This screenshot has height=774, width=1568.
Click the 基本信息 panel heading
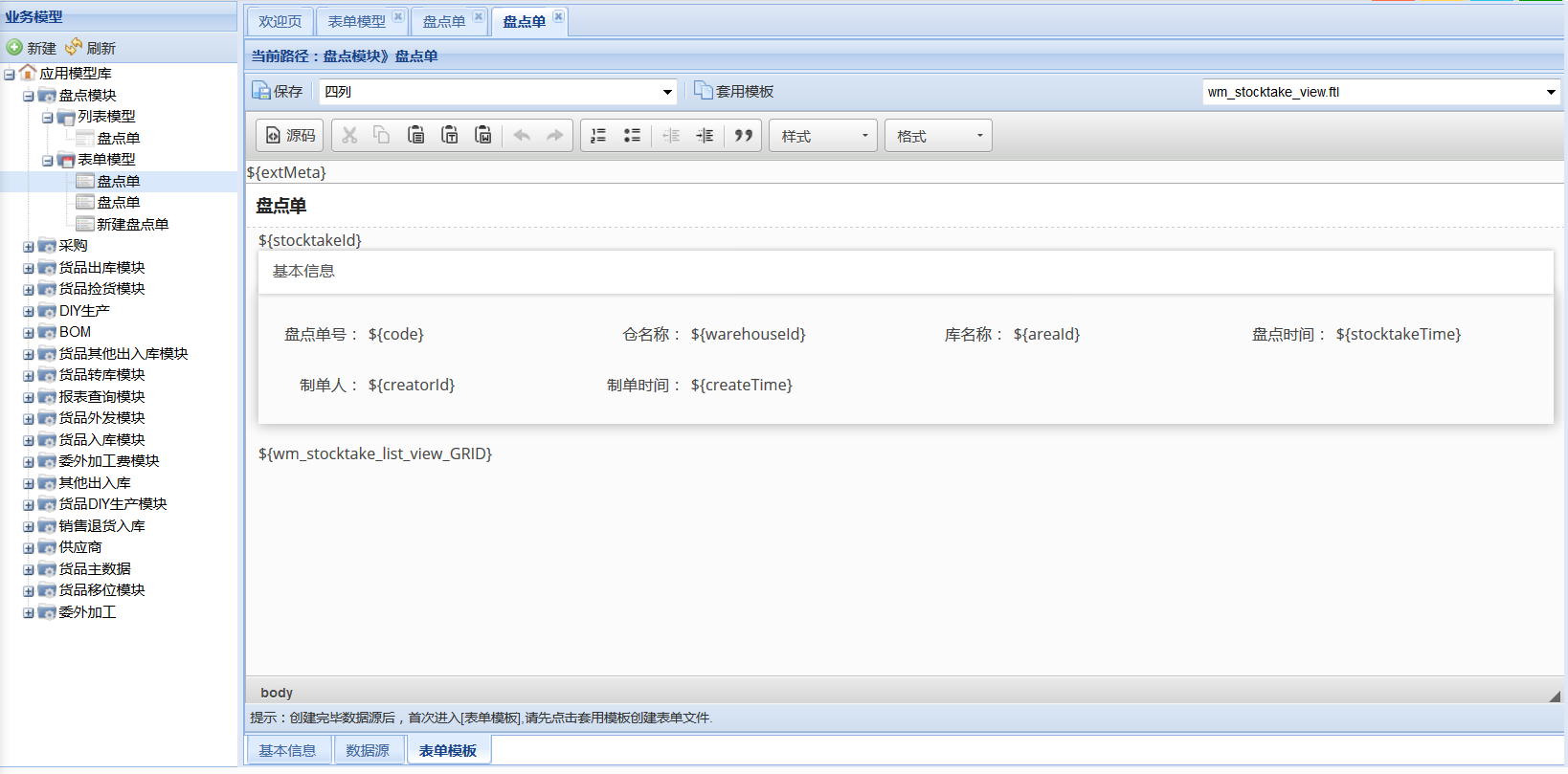coord(303,271)
